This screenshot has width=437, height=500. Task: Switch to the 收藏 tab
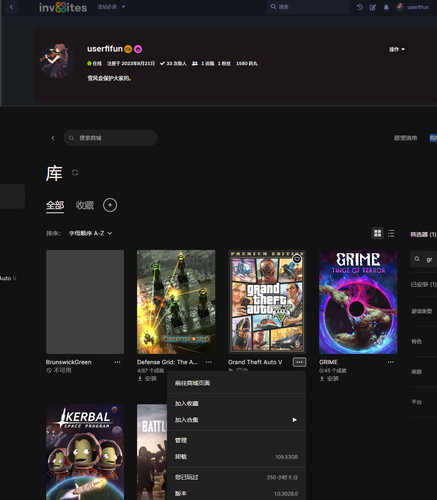click(85, 205)
